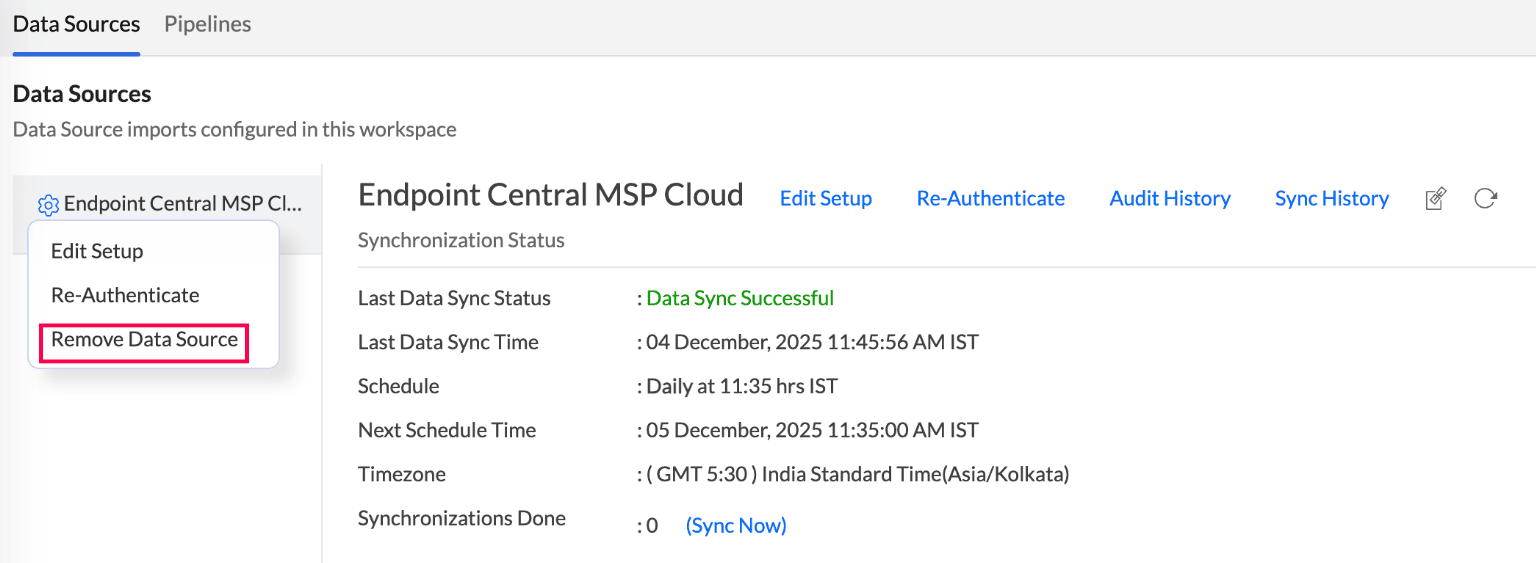This screenshot has width=1536, height=563.
Task: Click the circular refresh icon
Action: click(x=1485, y=199)
